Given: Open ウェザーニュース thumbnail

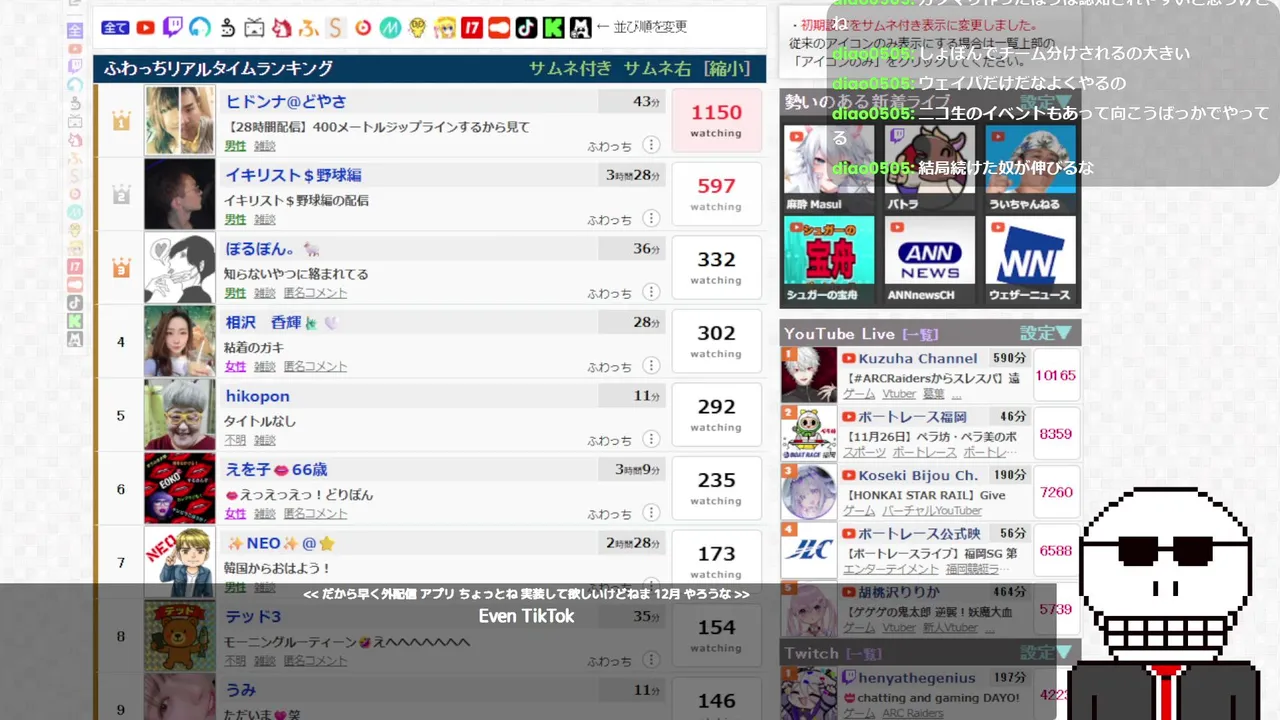Looking at the screenshot, I should click(x=1030, y=260).
